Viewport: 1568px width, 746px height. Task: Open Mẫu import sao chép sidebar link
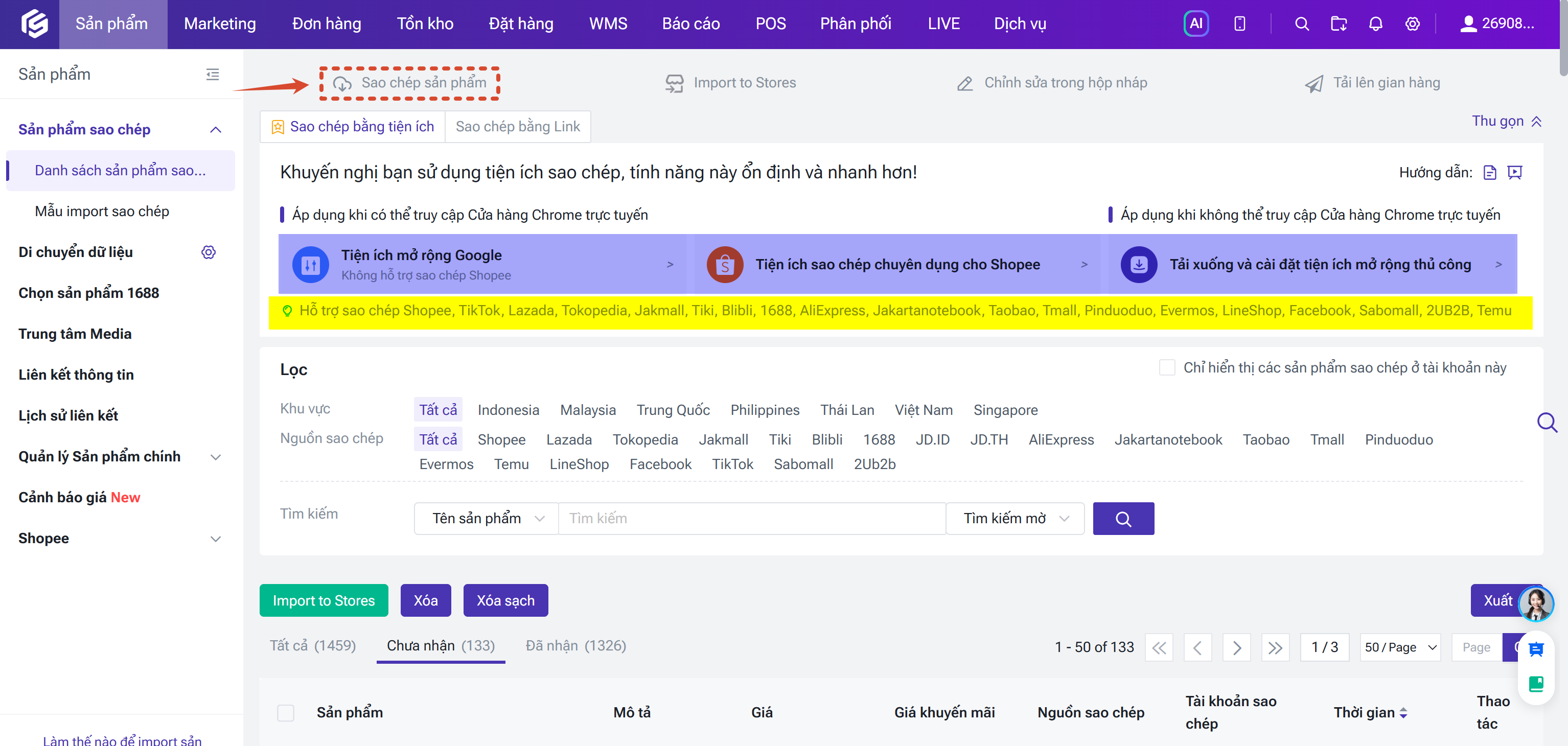click(x=102, y=211)
